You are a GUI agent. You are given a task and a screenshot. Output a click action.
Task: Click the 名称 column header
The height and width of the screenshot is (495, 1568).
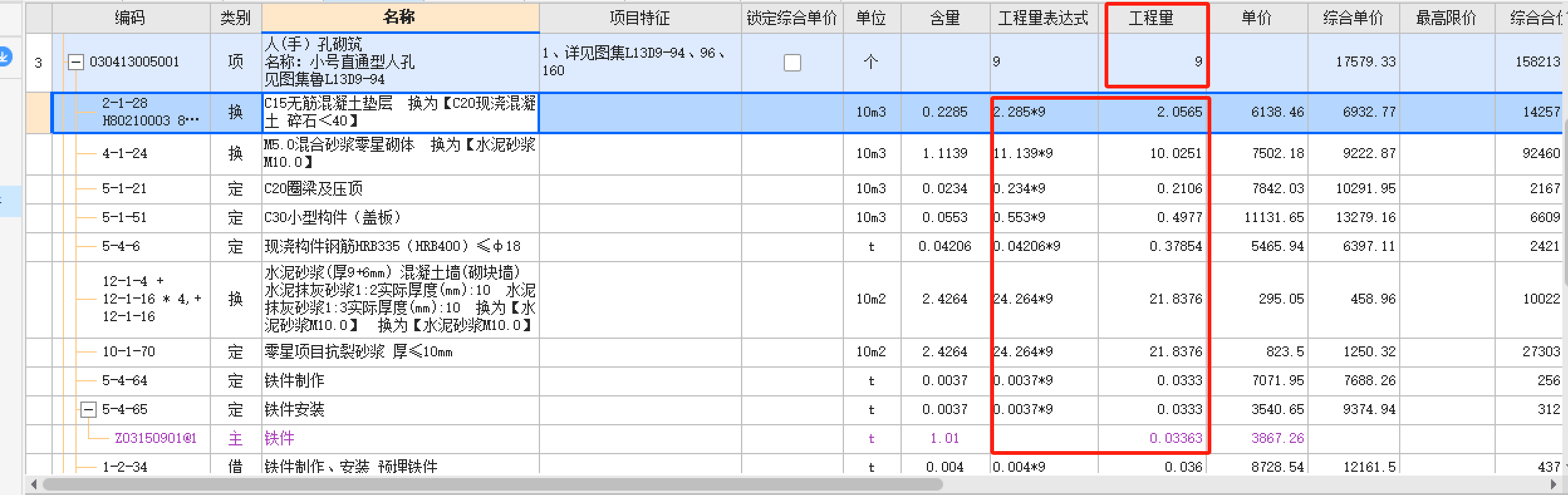pyautogui.click(x=400, y=18)
